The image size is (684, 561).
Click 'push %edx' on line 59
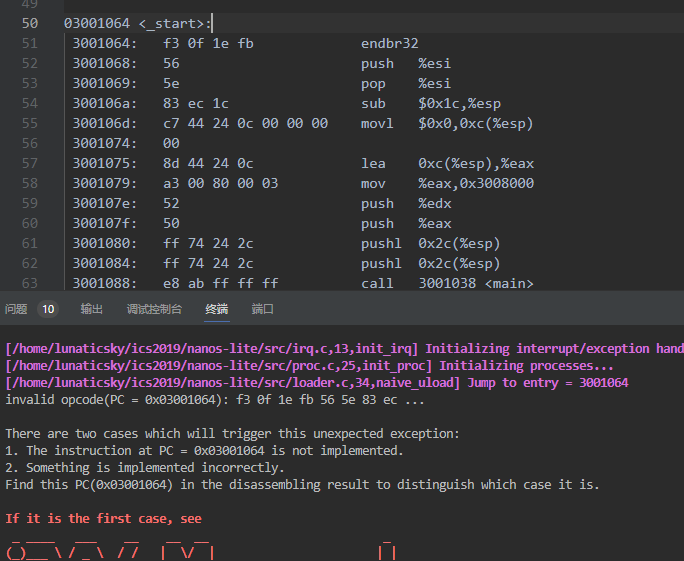406,203
